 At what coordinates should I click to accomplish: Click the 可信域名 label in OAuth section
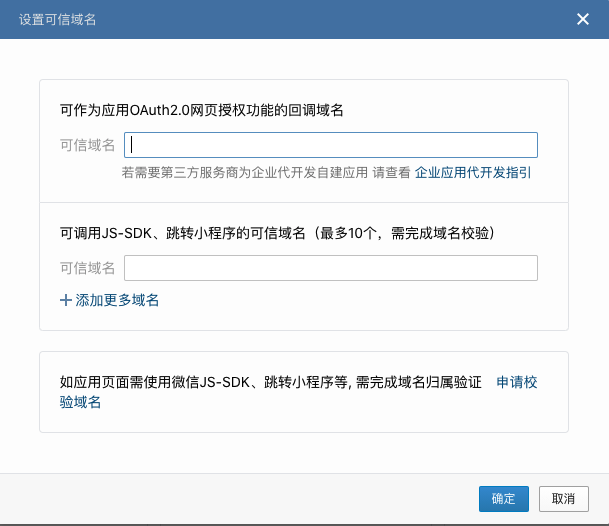87,145
